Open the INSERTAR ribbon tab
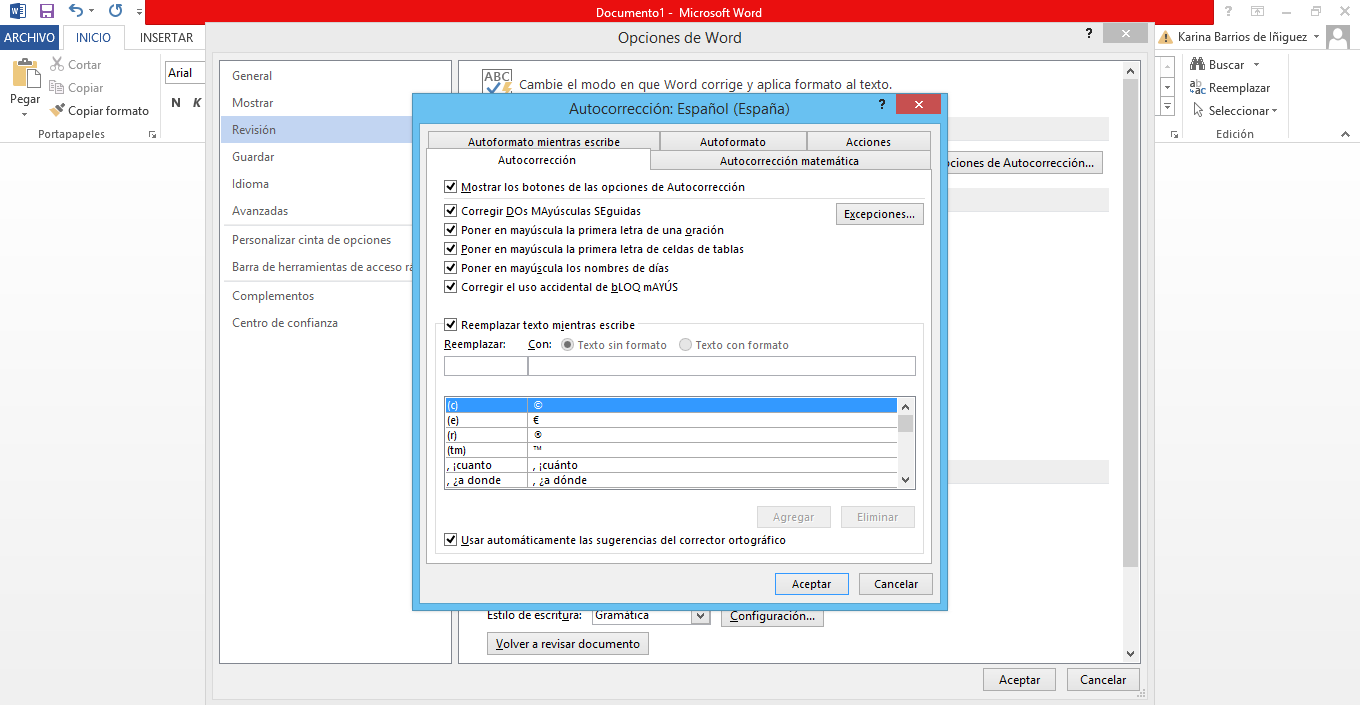1360x705 pixels. [x=166, y=37]
